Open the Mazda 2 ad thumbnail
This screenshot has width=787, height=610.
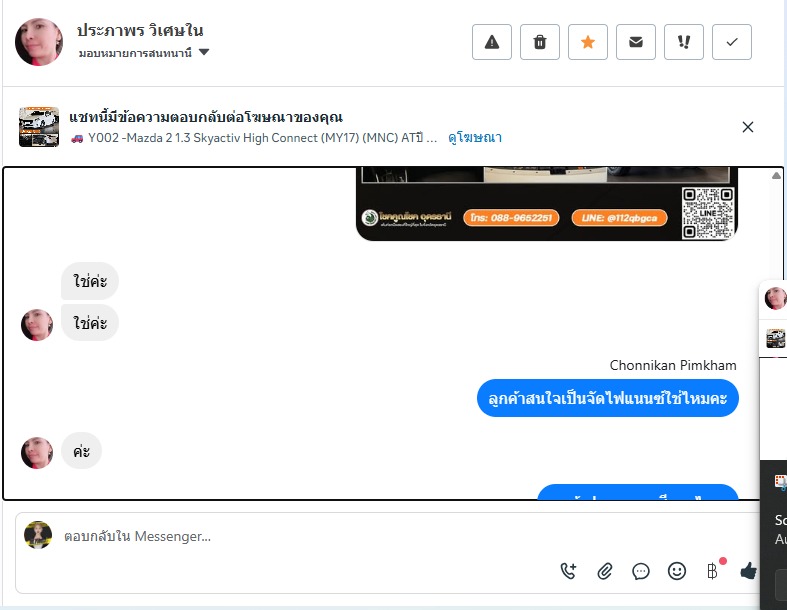[39, 127]
